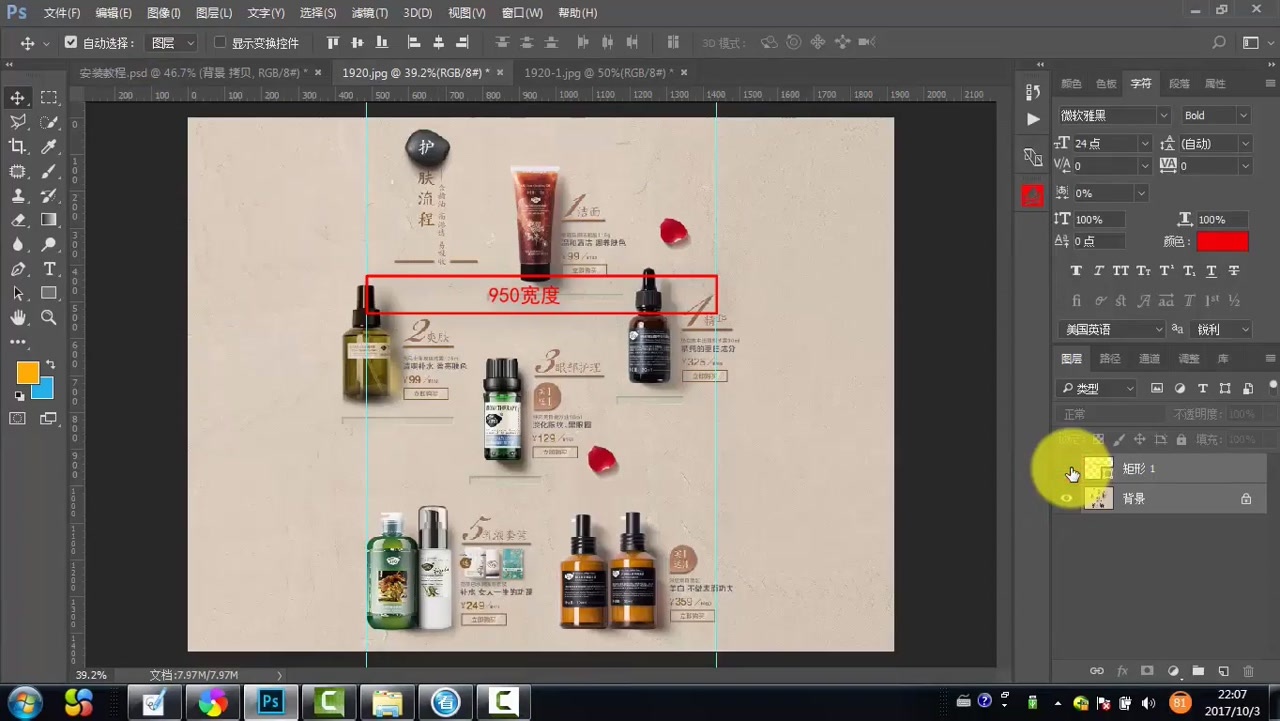The image size is (1280, 721).
Task: Open the History panel icon
Action: (x=1033, y=92)
